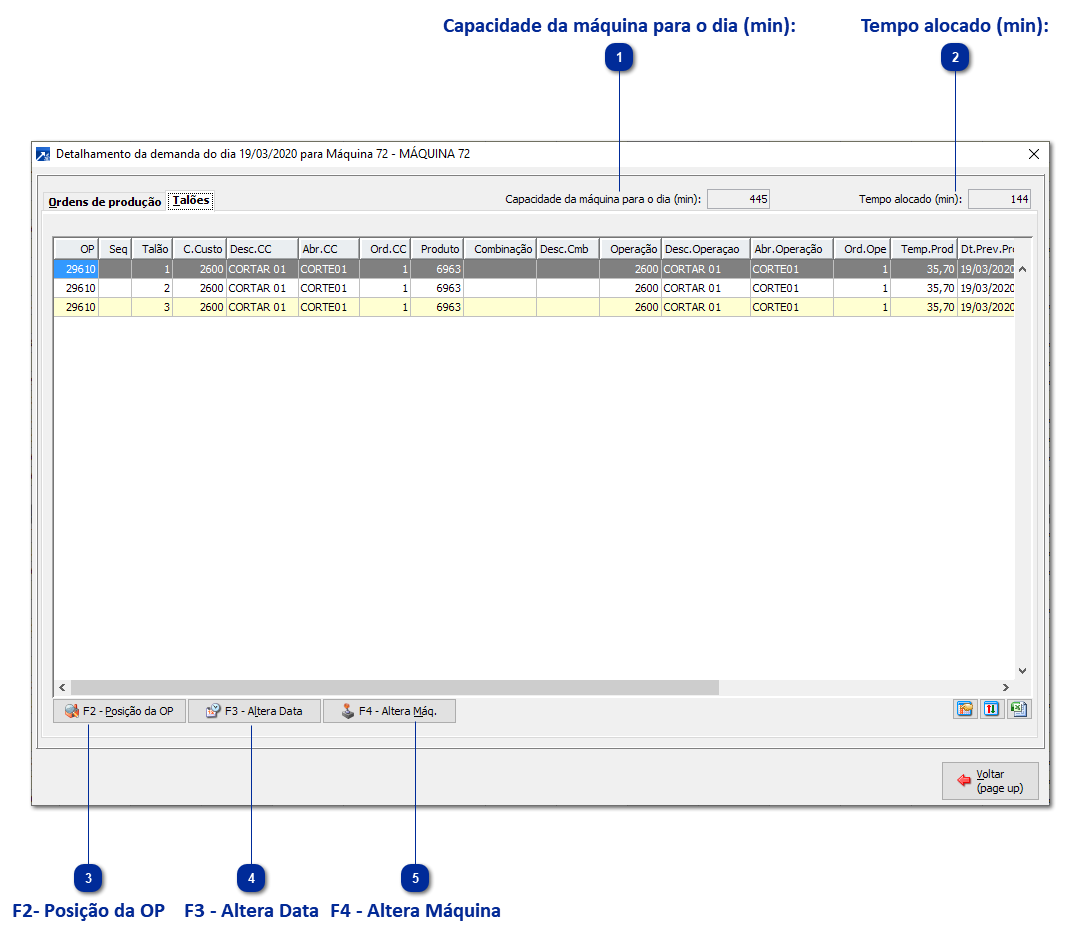Click CORTAR 01 under Desc.CC in Talão 2 row
The height and width of the screenshot is (939, 1065).
262,288
